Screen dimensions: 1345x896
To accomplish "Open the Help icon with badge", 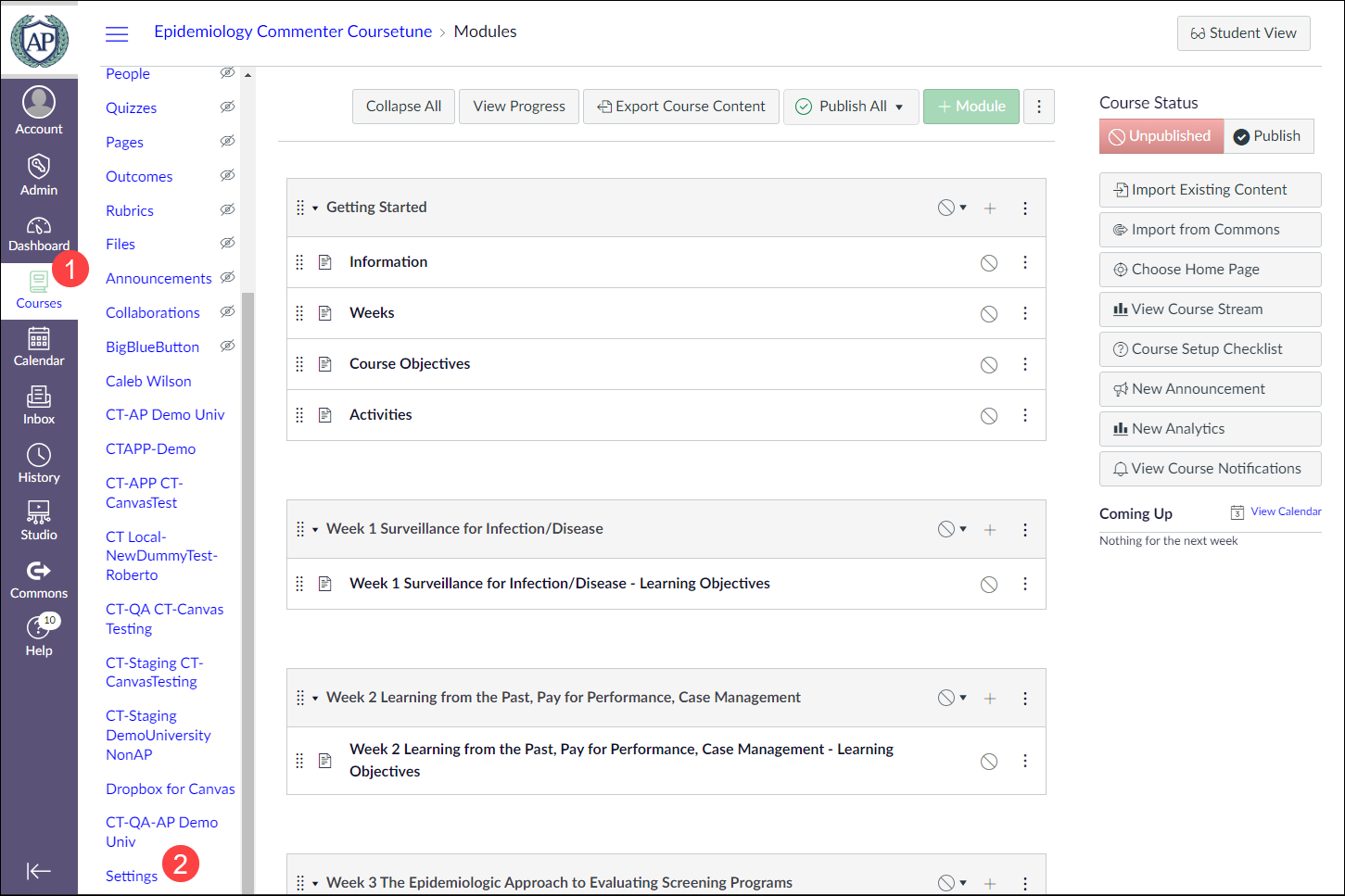I will click(x=39, y=636).
